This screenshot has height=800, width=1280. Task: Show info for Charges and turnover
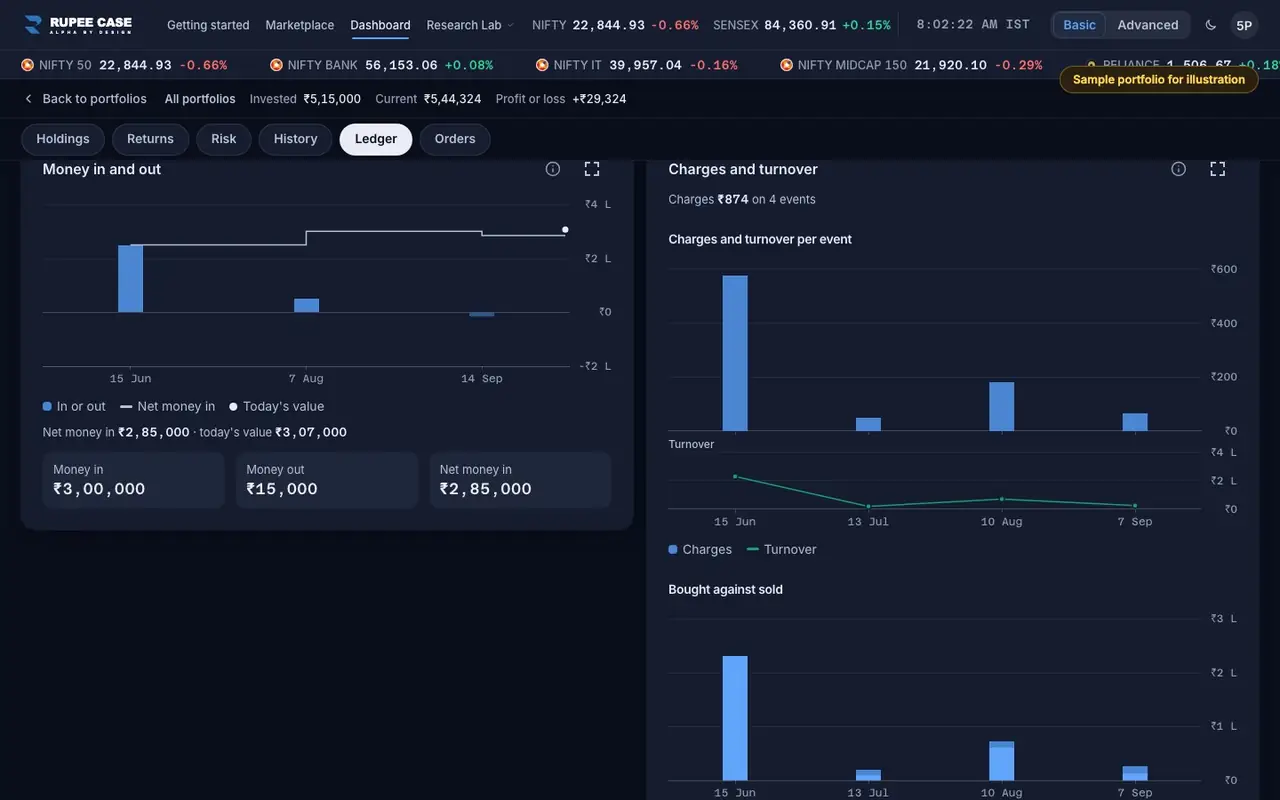pyautogui.click(x=1179, y=169)
